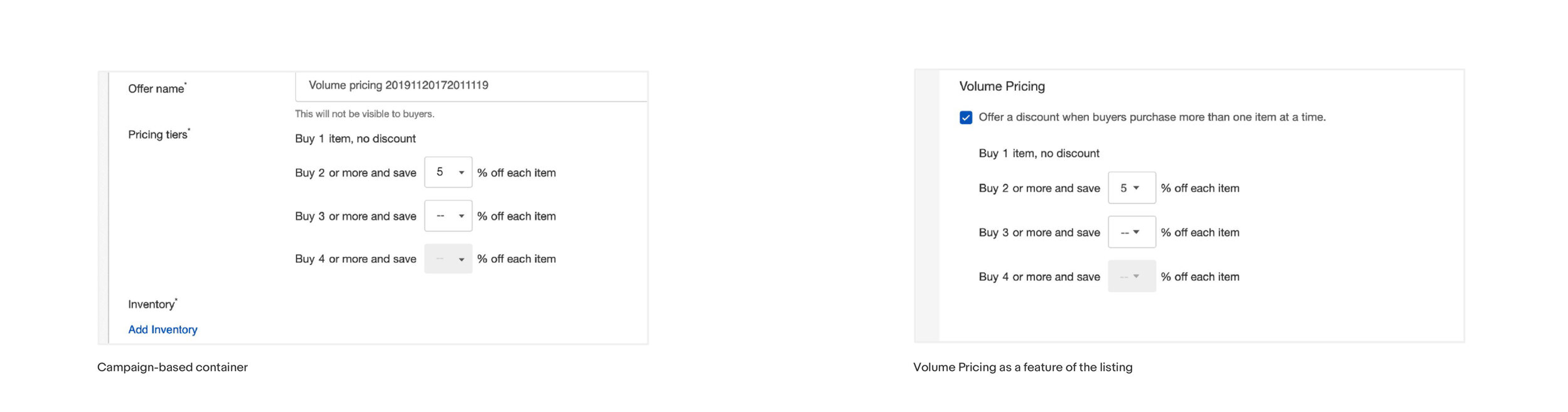Click 'Offer a discount when buyers purchase' label text

(1151, 117)
